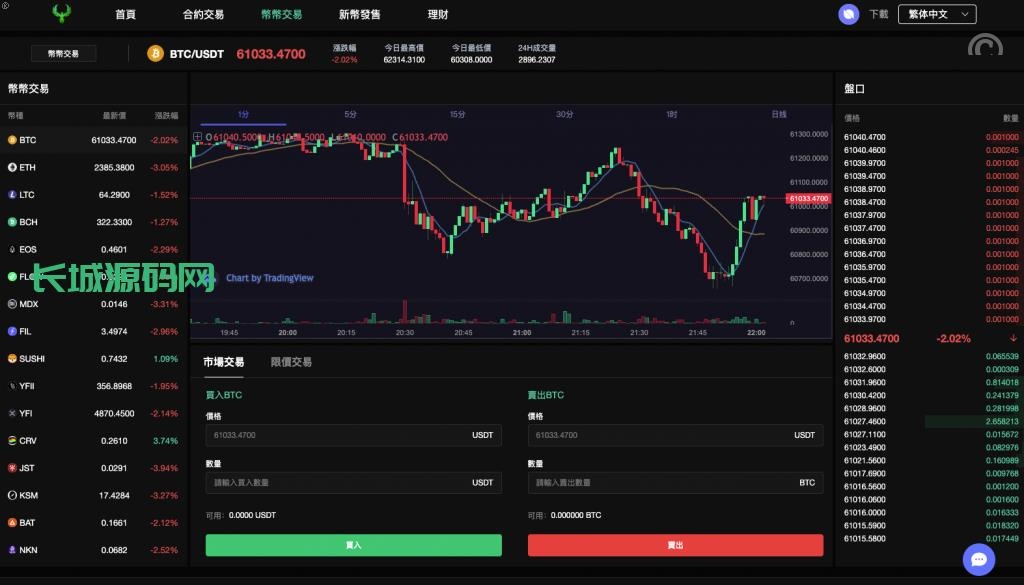Image resolution: width=1024 pixels, height=585 pixels.
Task: Choose the SUSHI coin icon row
Action: [12, 359]
